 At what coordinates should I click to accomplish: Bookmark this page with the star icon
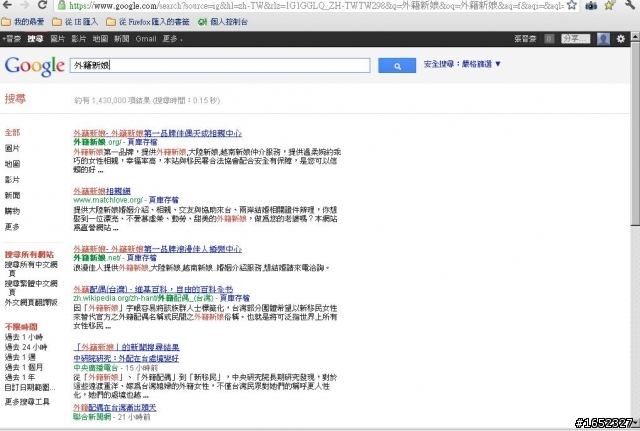click(572, 5)
